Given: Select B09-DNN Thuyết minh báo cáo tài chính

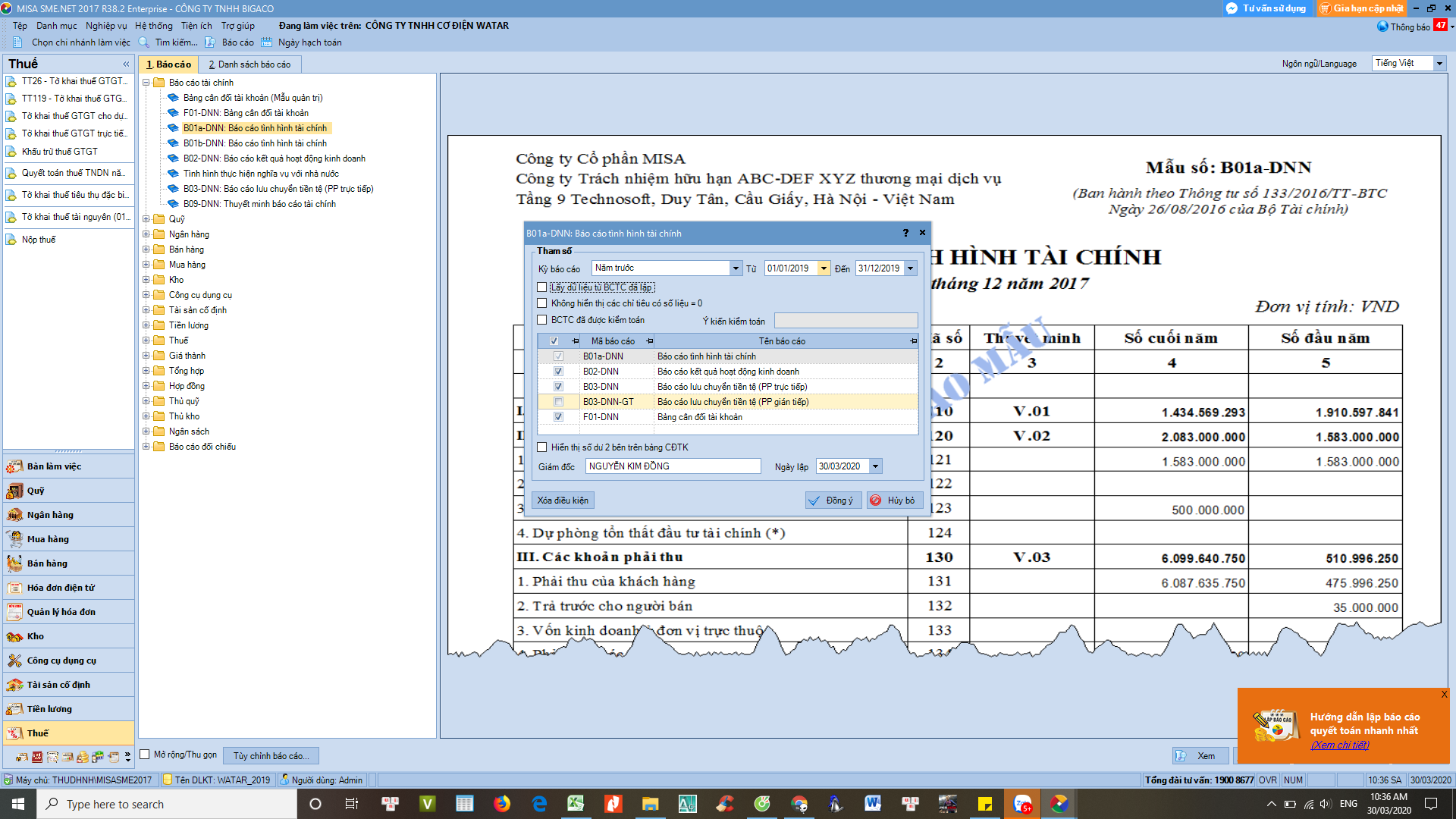Looking at the screenshot, I should pyautogui.click(x=259, y=204).
